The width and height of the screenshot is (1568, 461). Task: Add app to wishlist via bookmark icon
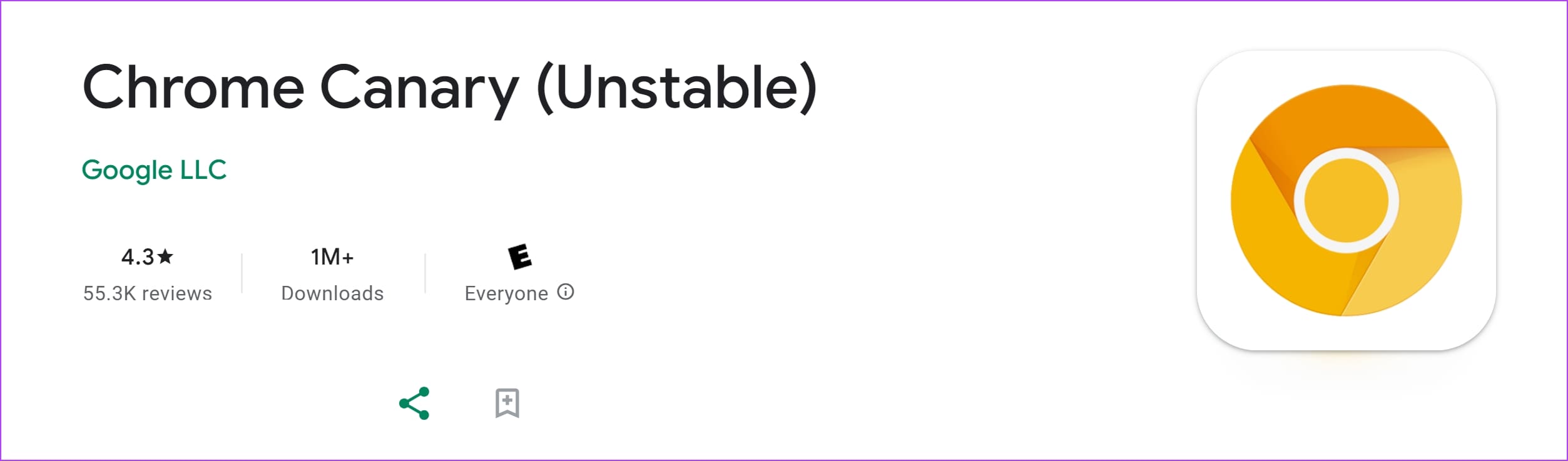[507, 403]
